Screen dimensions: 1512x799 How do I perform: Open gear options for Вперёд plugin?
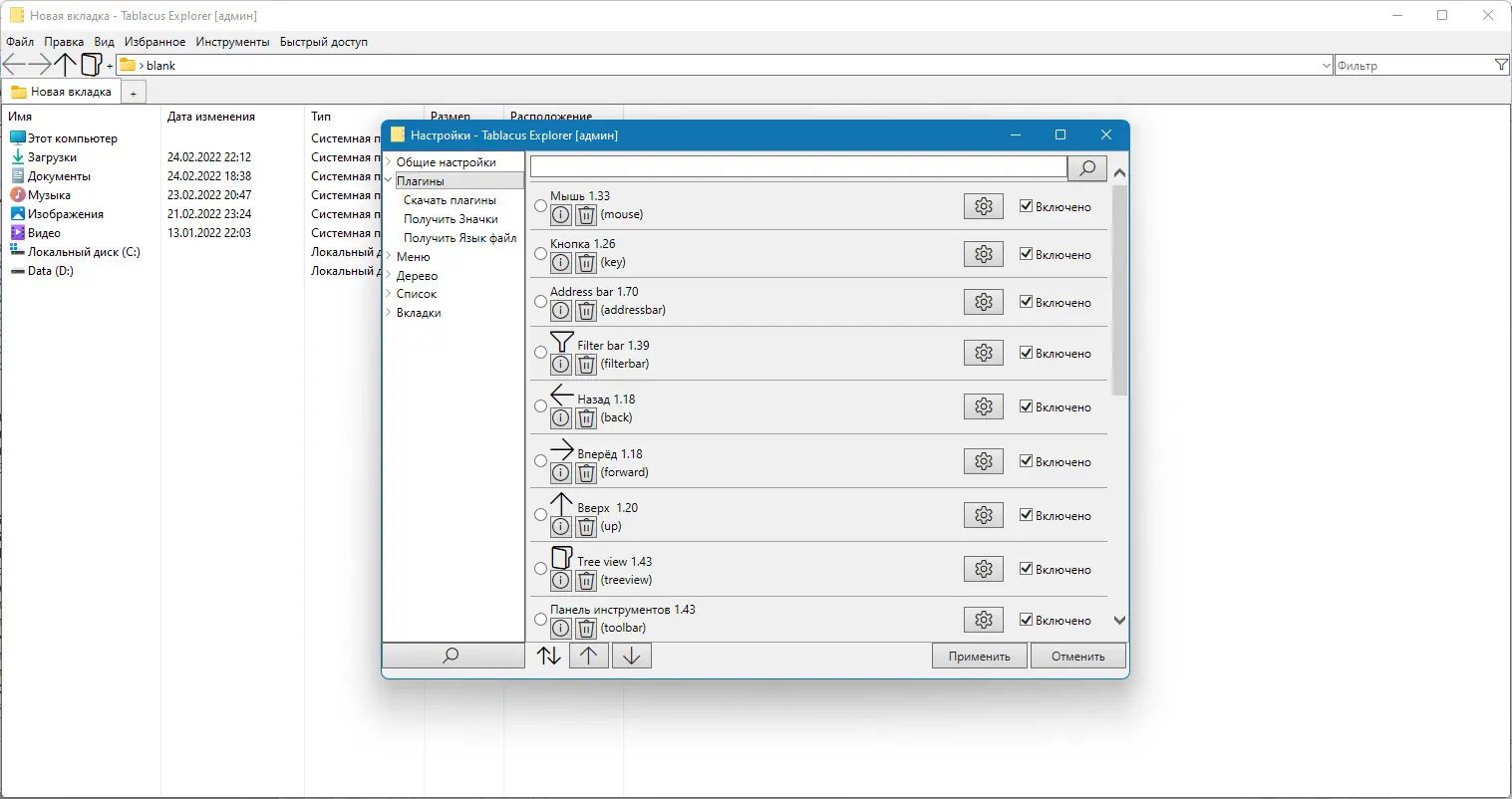[x=984, y=461]
